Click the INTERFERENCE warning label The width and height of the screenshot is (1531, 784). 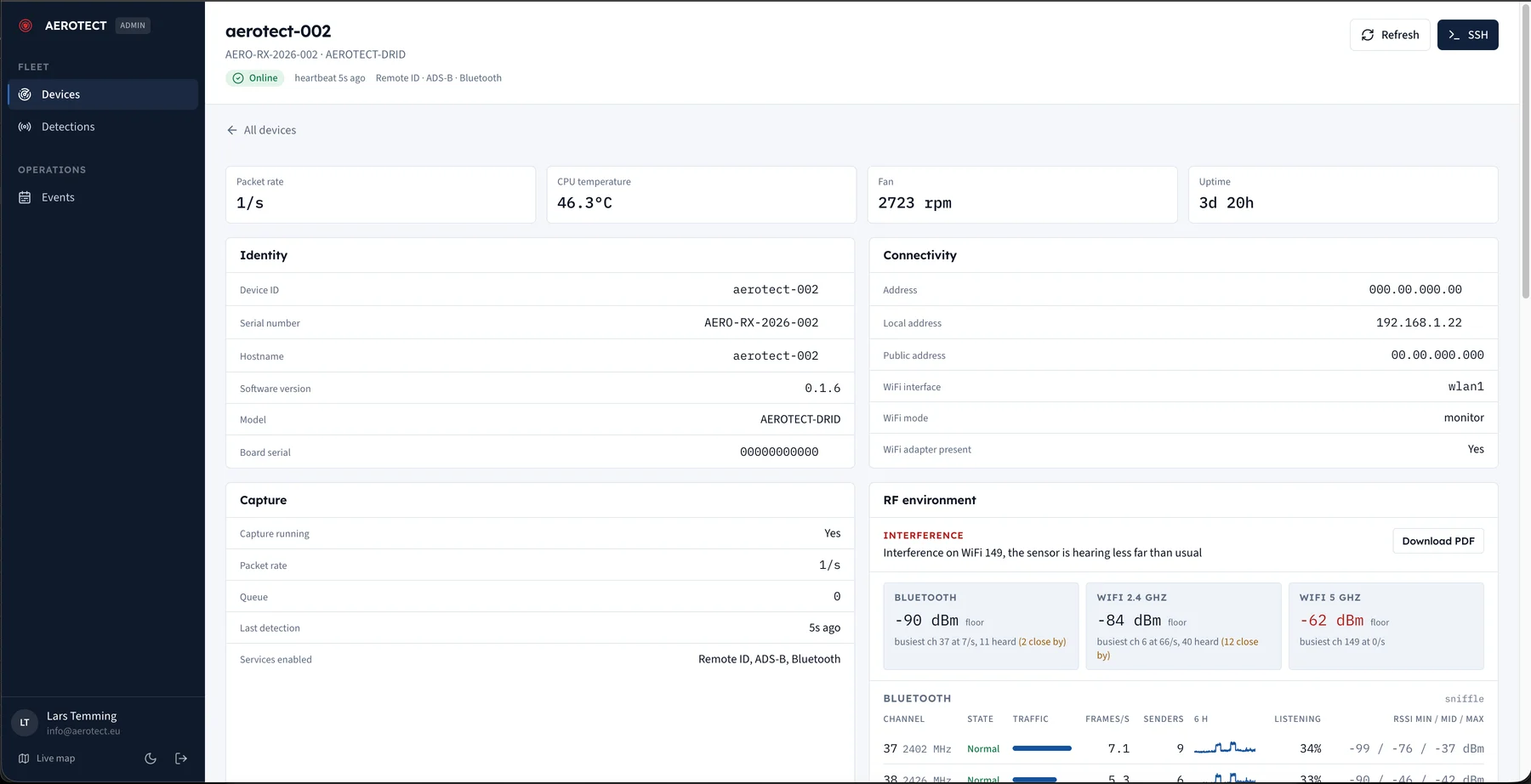923,536
